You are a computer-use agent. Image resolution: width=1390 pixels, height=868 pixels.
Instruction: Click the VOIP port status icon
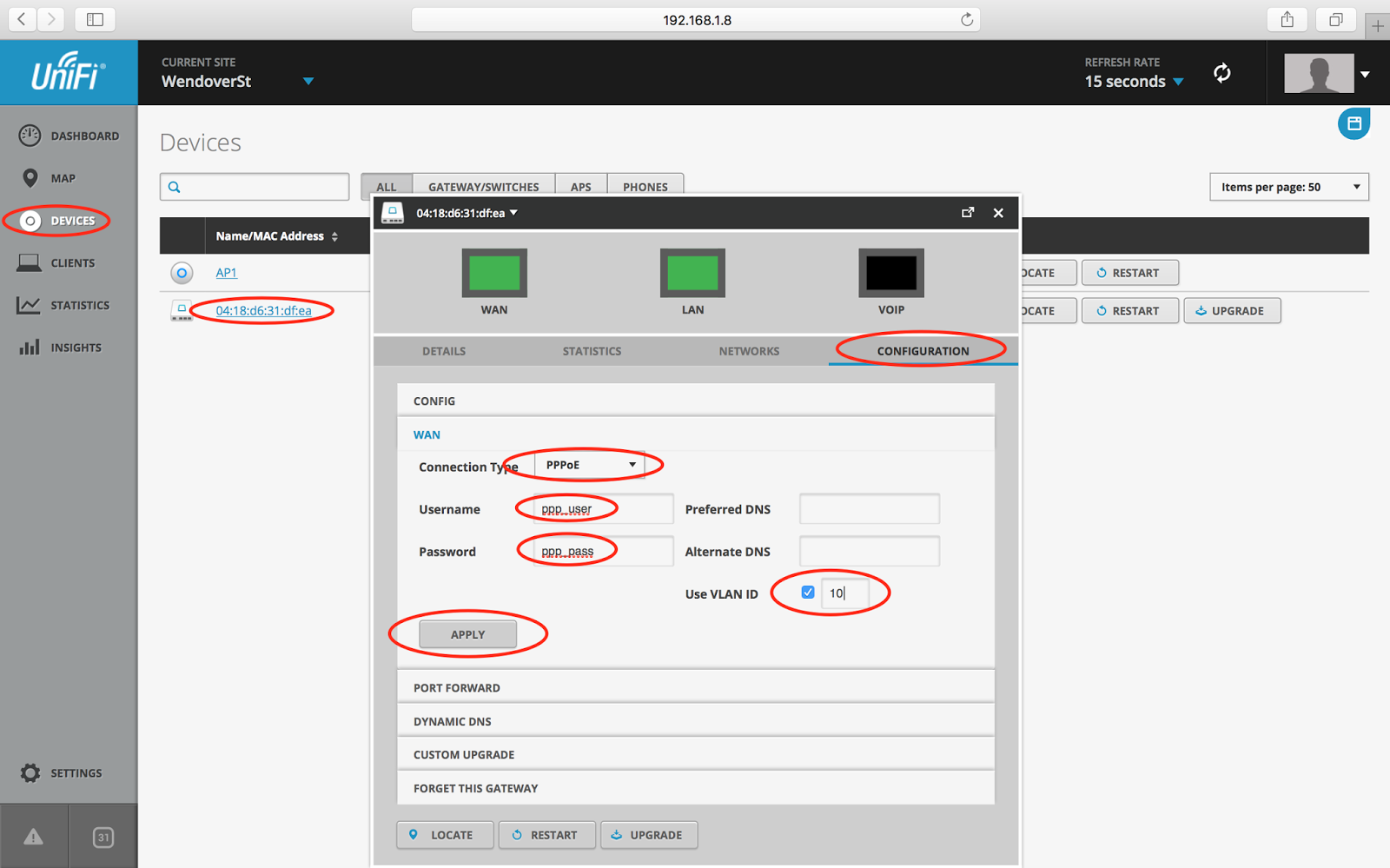tap(891, 273)
